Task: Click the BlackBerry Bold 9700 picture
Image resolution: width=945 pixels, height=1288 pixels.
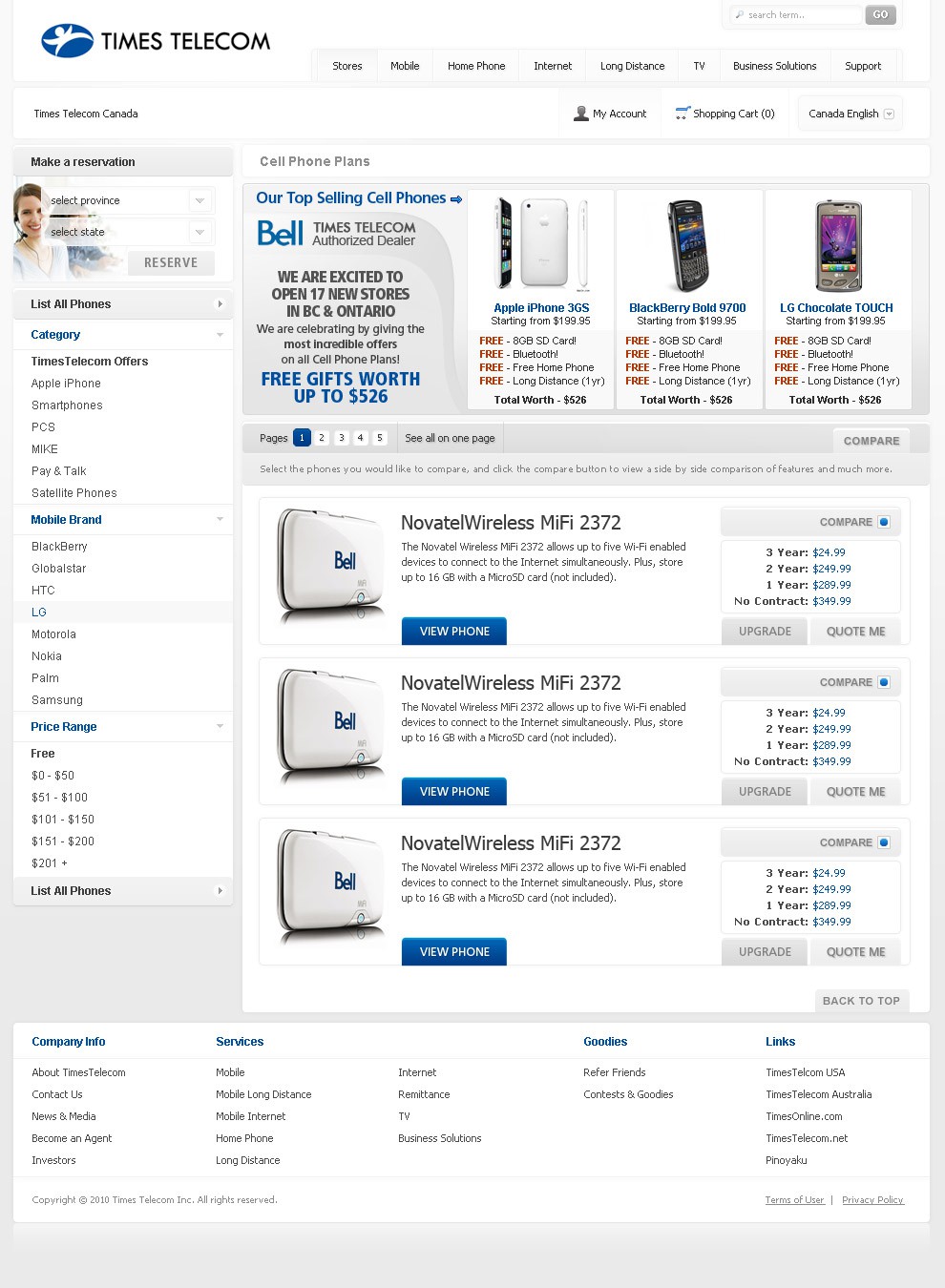Action: pos(687,245)
